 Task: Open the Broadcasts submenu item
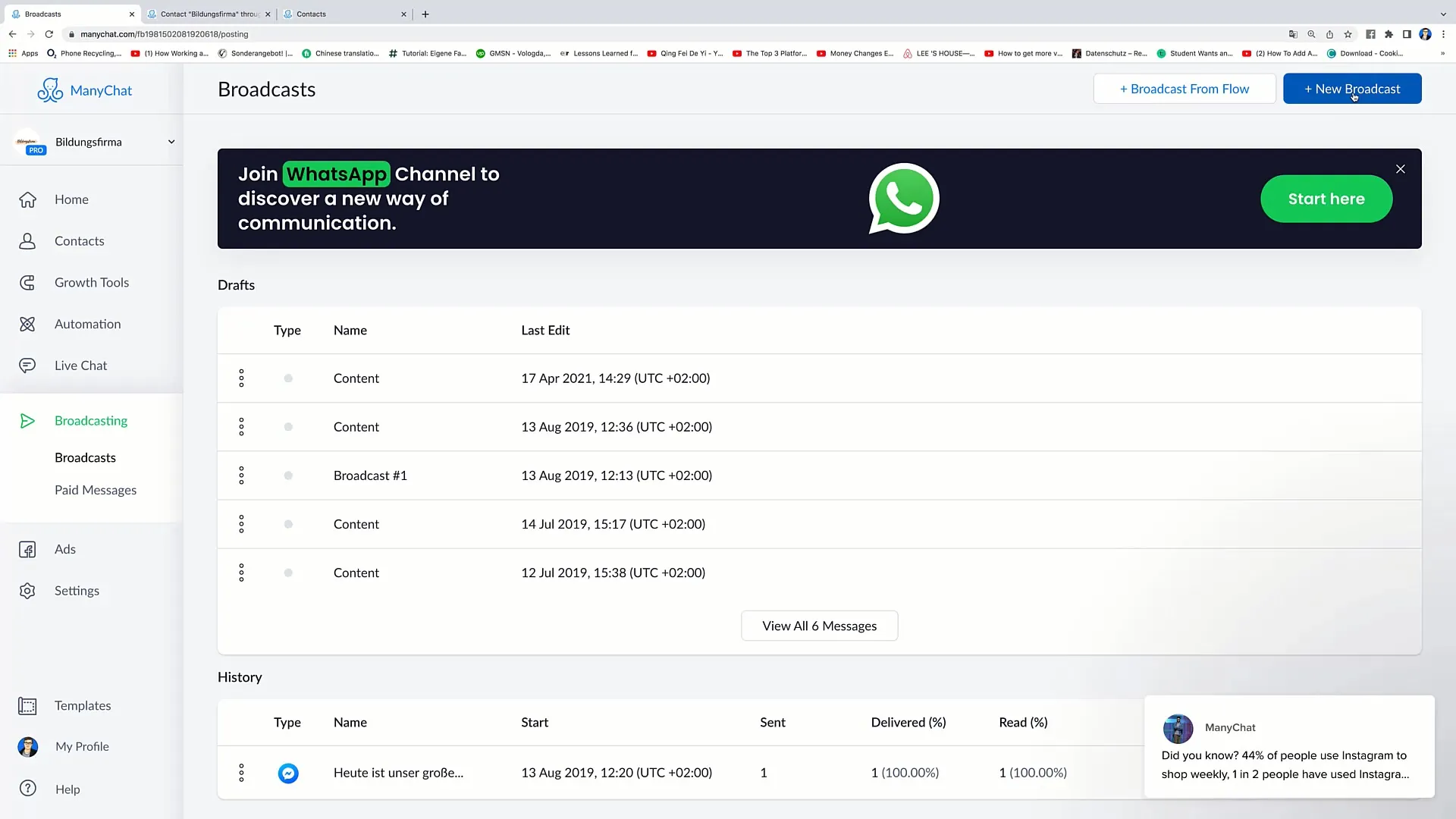85,457
